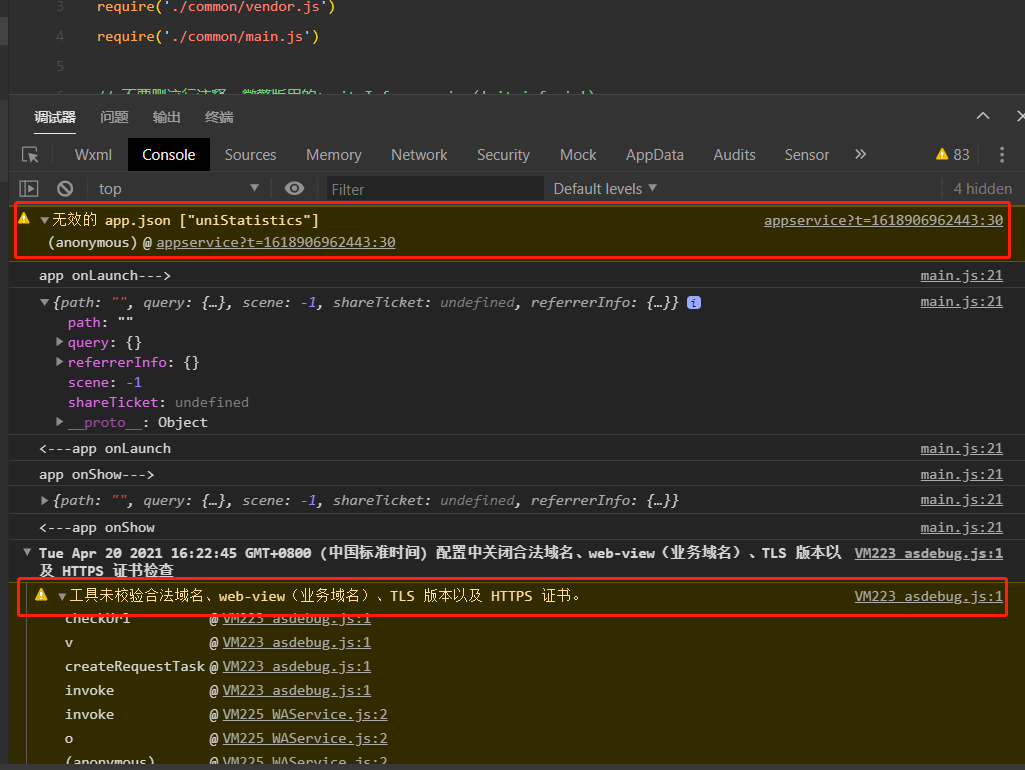
Task: Open devtools three-dot options menu
Action: point(1001,155)
